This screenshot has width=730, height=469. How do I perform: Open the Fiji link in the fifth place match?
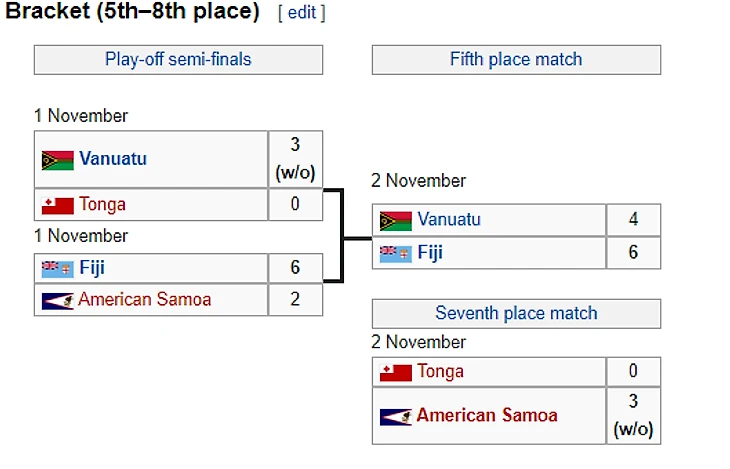(430, 253)
